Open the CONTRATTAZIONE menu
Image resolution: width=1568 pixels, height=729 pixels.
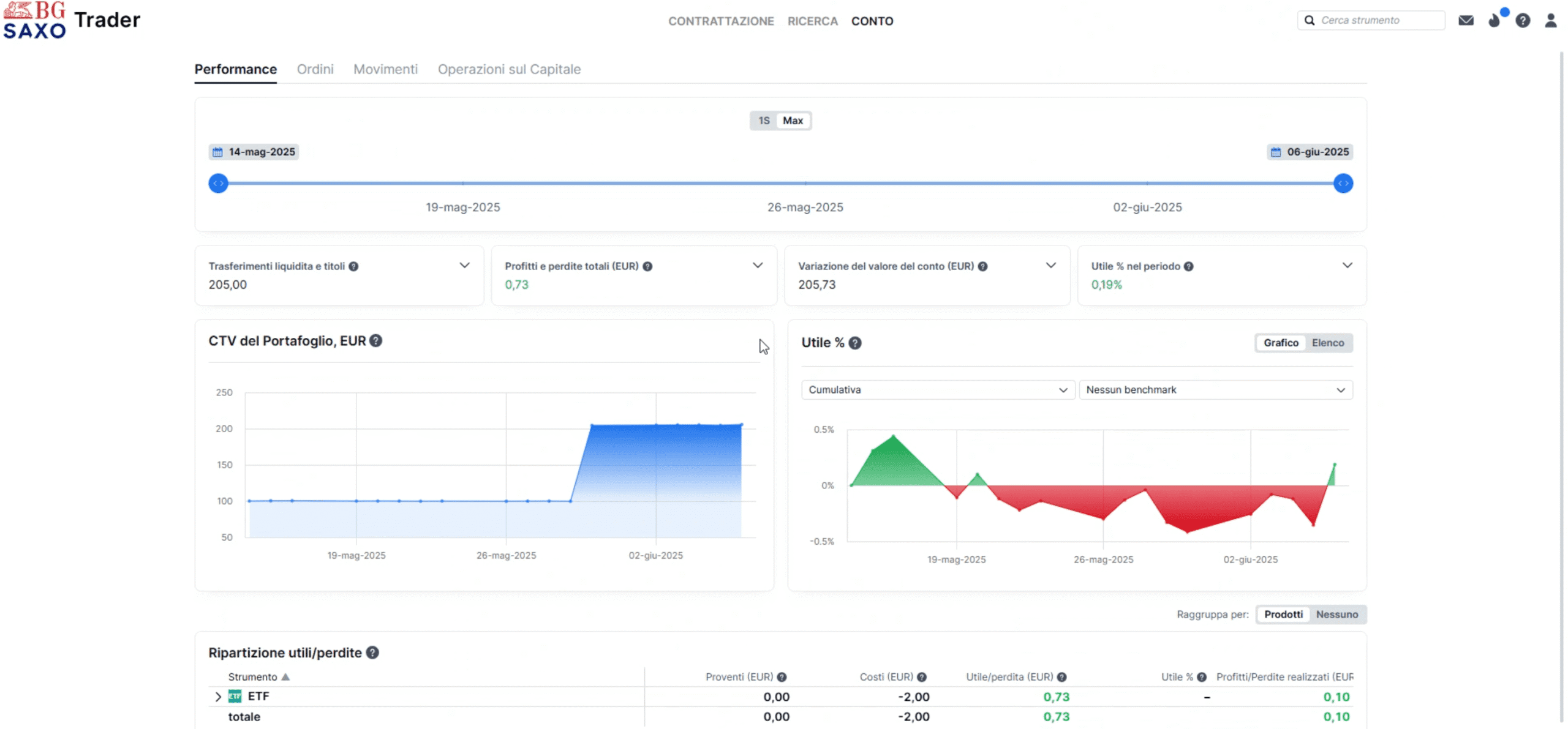click(720, 21)
